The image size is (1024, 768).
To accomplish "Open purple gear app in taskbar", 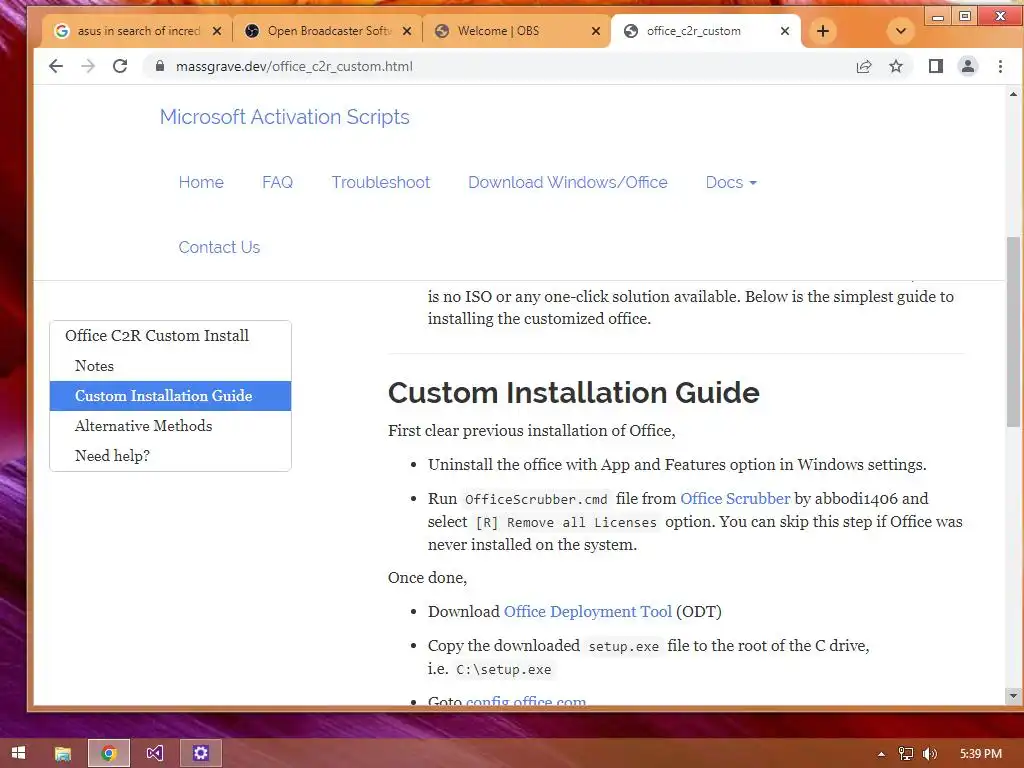I will [200, 753].
